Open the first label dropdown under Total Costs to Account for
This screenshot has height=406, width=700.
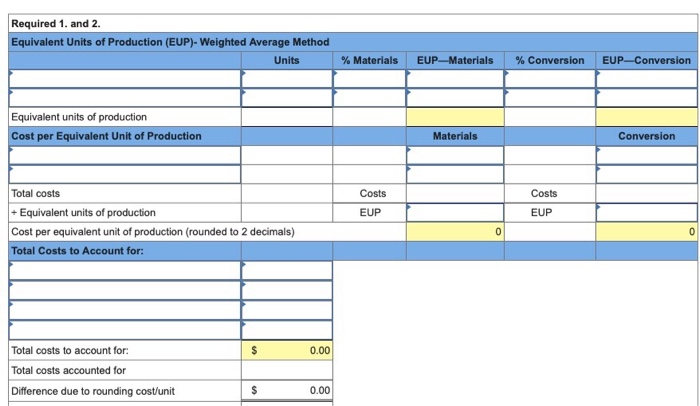point(125,271)
